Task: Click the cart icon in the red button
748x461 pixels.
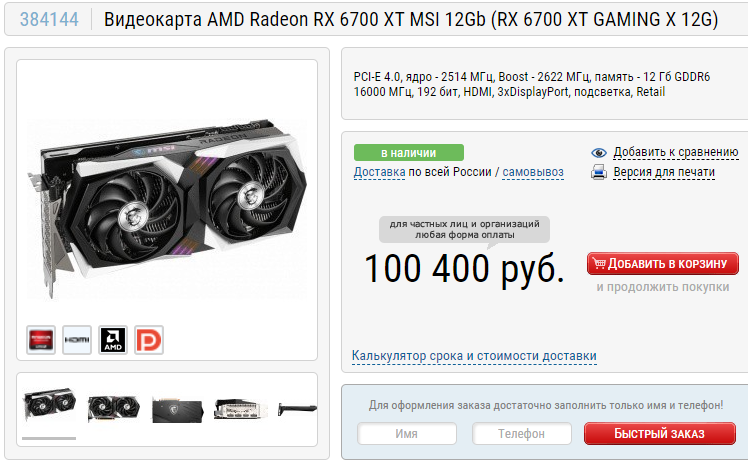Action: tap(599, 263)
